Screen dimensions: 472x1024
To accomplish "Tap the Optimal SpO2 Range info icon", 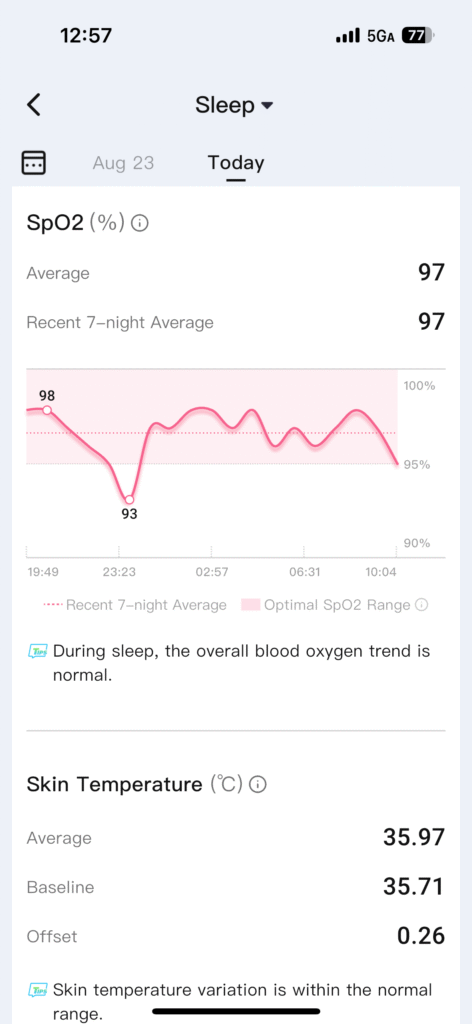I will click(x=422, y=605).
